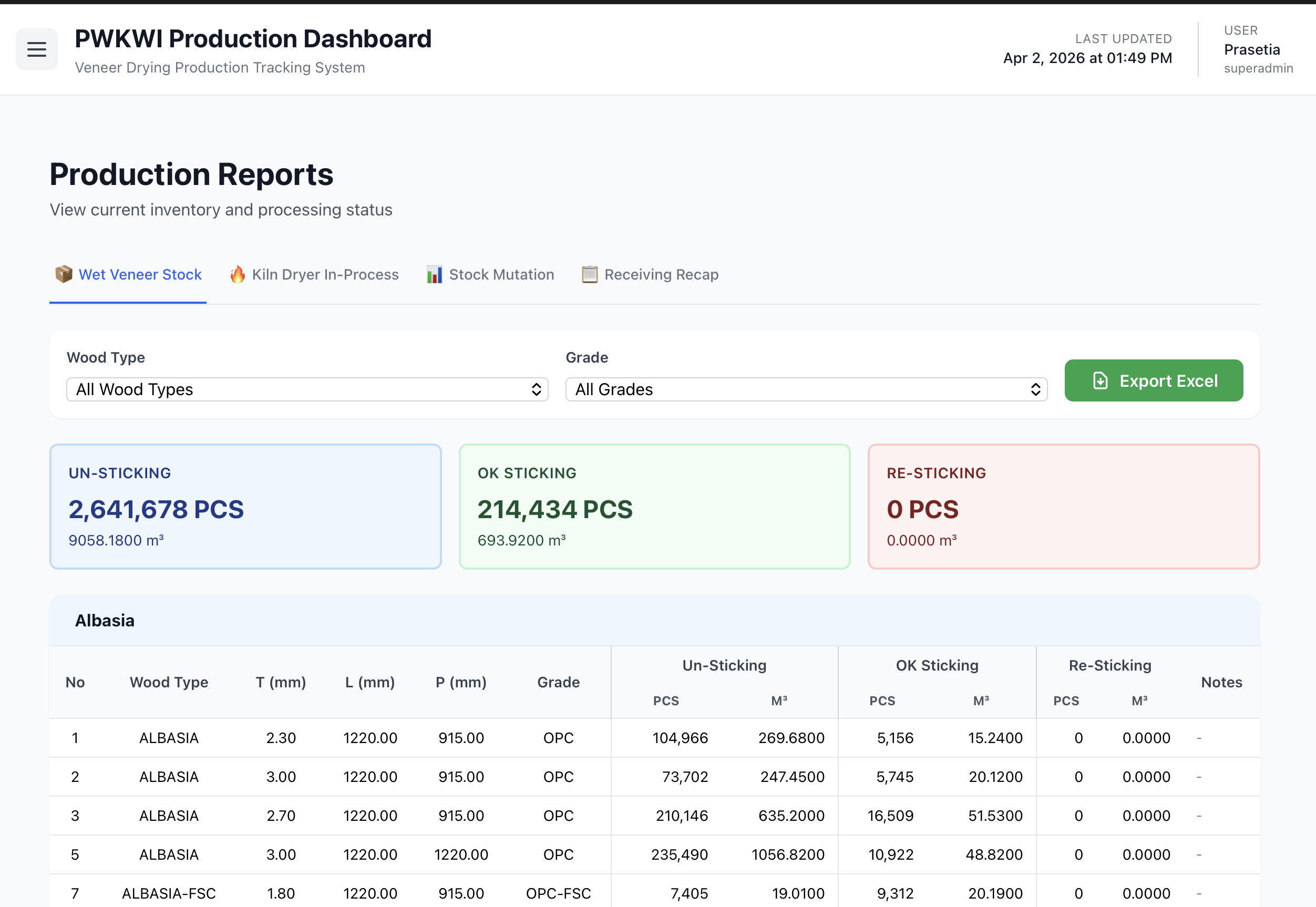Click the Albasia section header
This screenshot has width=1316, height=907.
click(105, 621)
